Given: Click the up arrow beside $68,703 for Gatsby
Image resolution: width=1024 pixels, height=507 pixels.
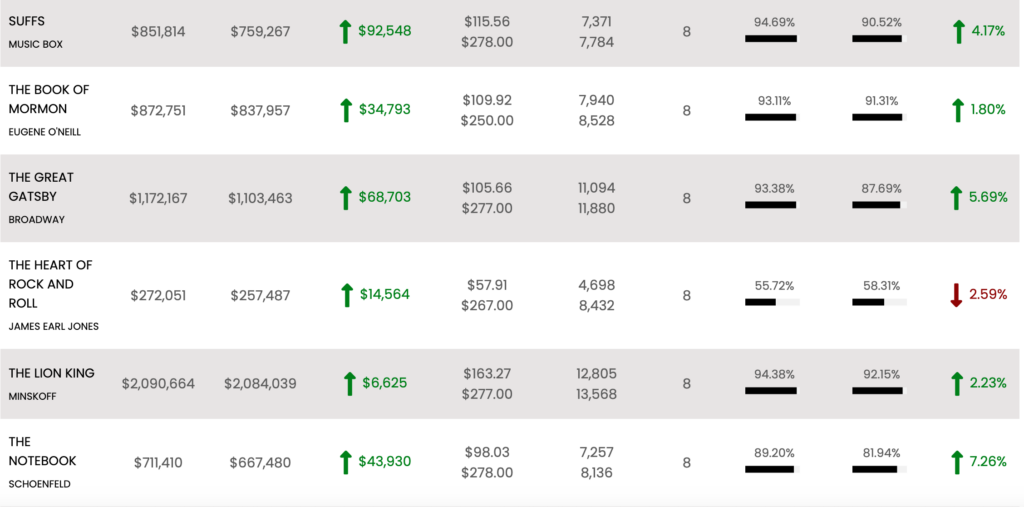Looking at the screenshot, I should [x=346, y=198].
